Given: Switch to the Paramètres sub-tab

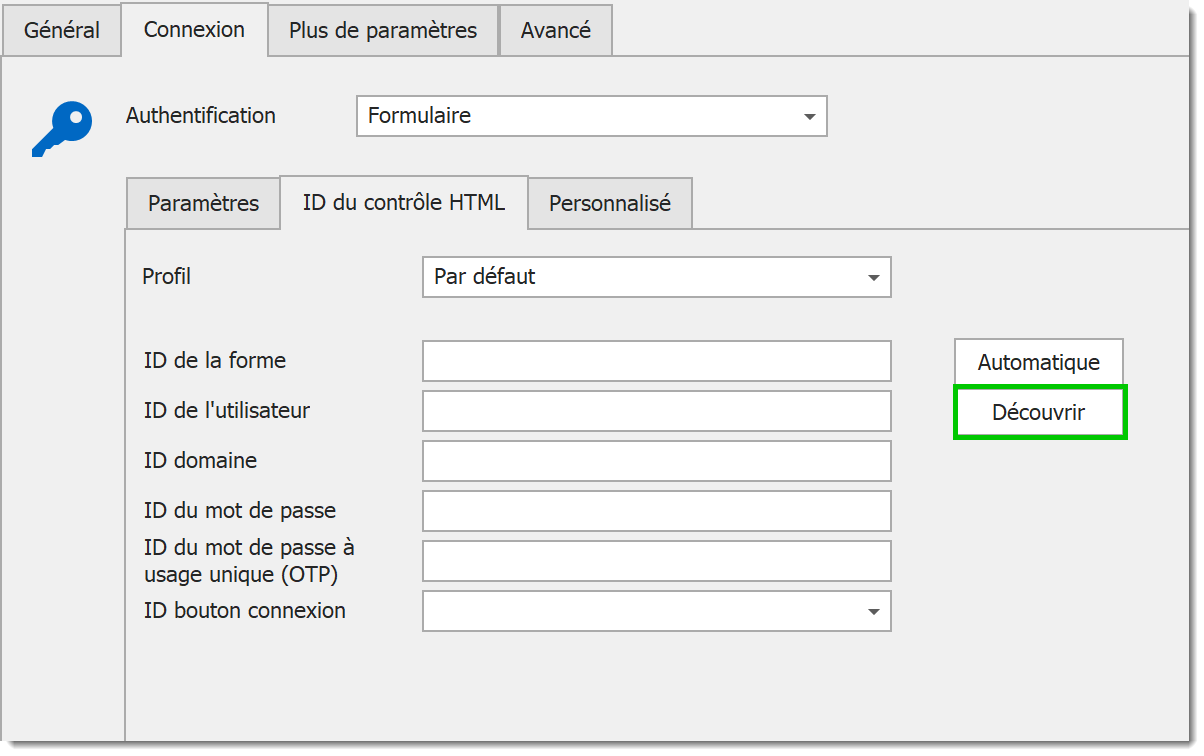Looking at the screenshot, I should coord(202,203).
